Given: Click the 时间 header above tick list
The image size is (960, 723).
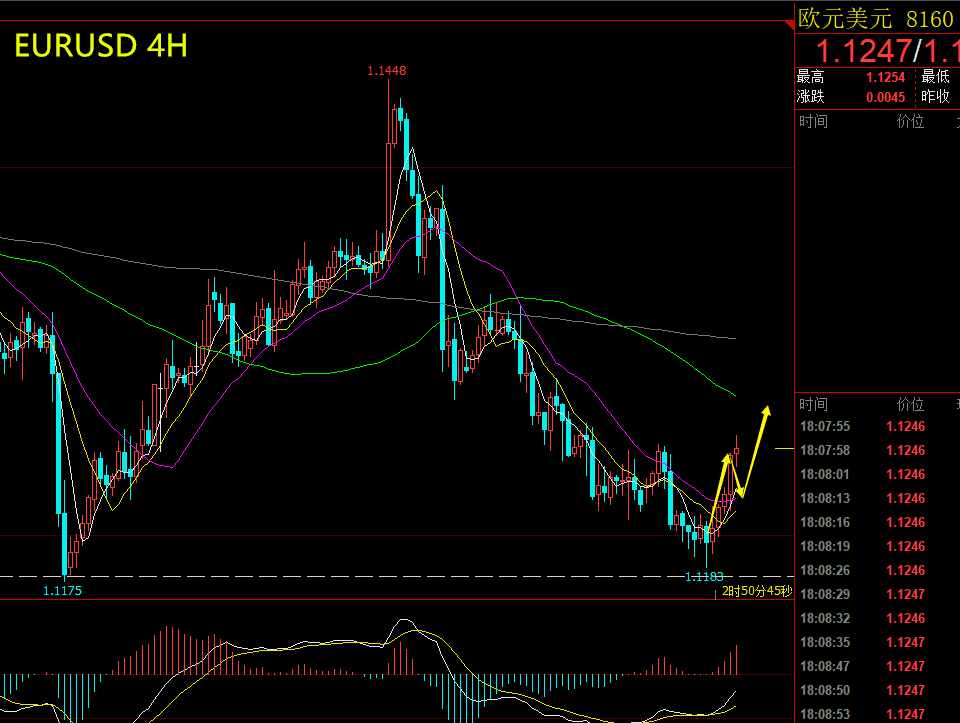Looking at the screenshot, I should (814, 404).
